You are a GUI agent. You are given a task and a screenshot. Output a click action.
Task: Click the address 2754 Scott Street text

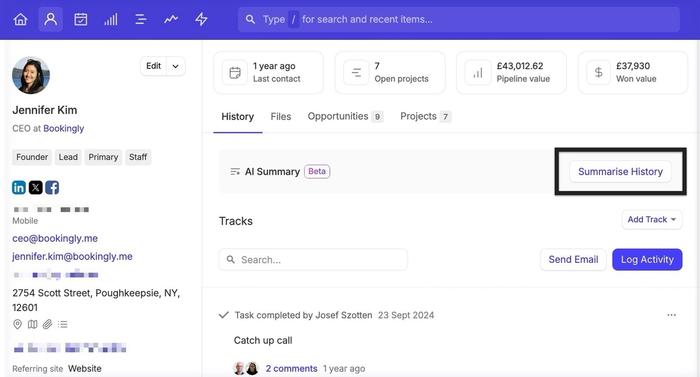click(x=96, y=300)
